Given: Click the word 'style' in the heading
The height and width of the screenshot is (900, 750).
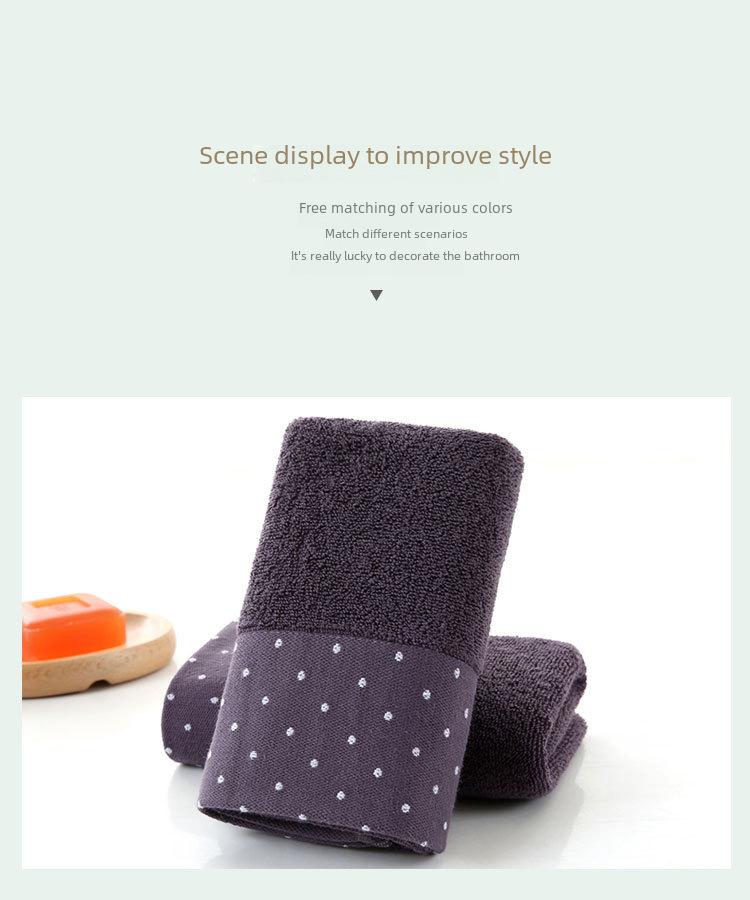Looking at the screenshot, I should coord(524,156).
